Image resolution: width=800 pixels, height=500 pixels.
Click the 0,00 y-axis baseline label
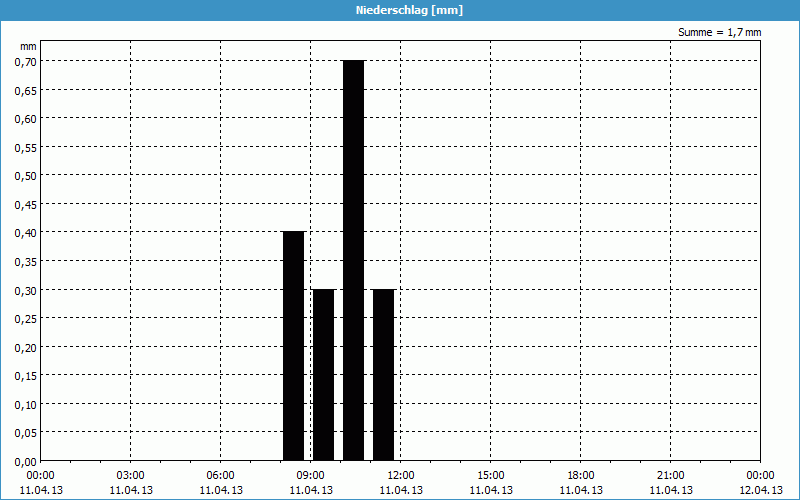pyautogui.click(x=26, y=462)
